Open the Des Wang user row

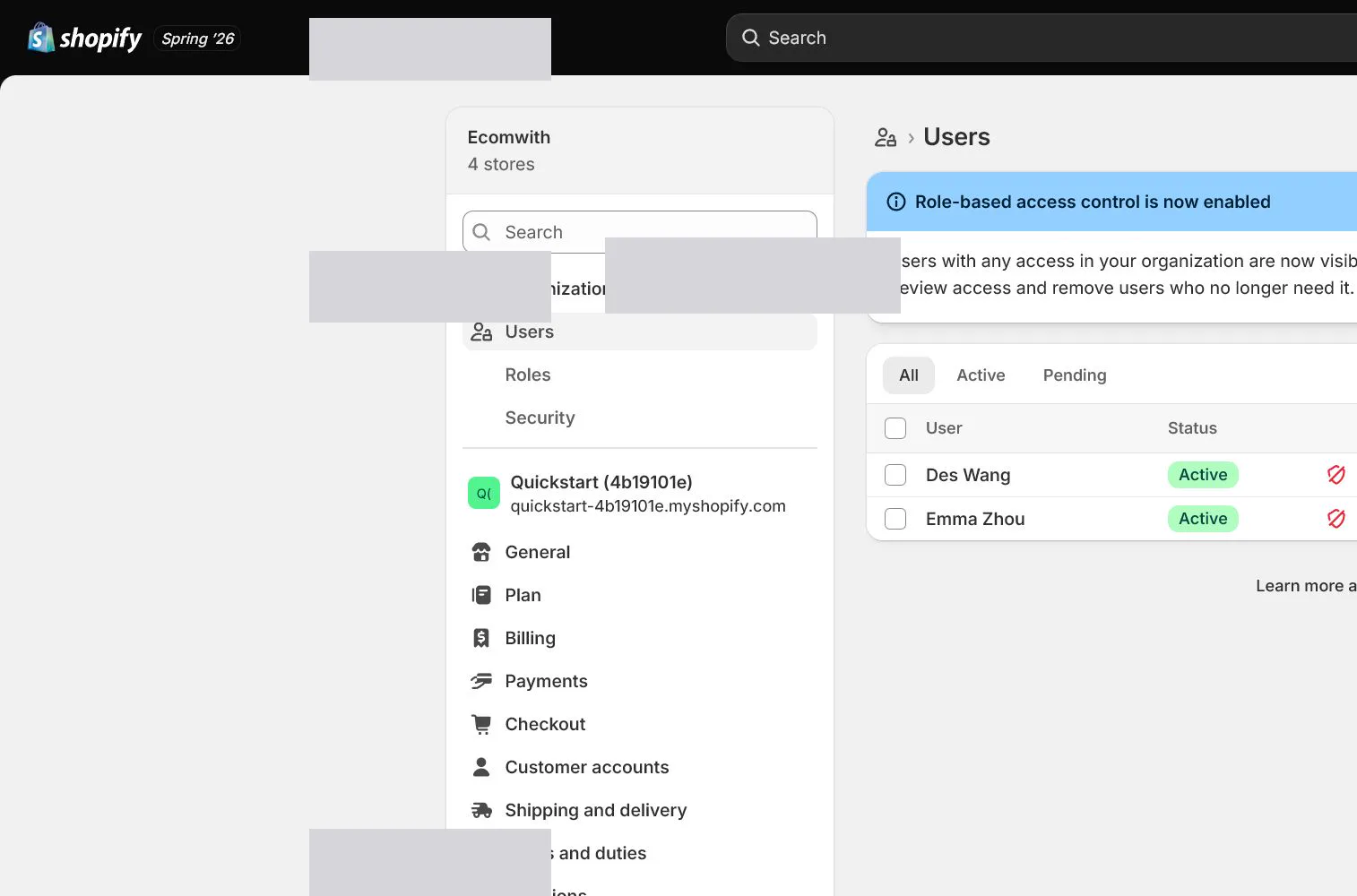[x=1112, y=475]
